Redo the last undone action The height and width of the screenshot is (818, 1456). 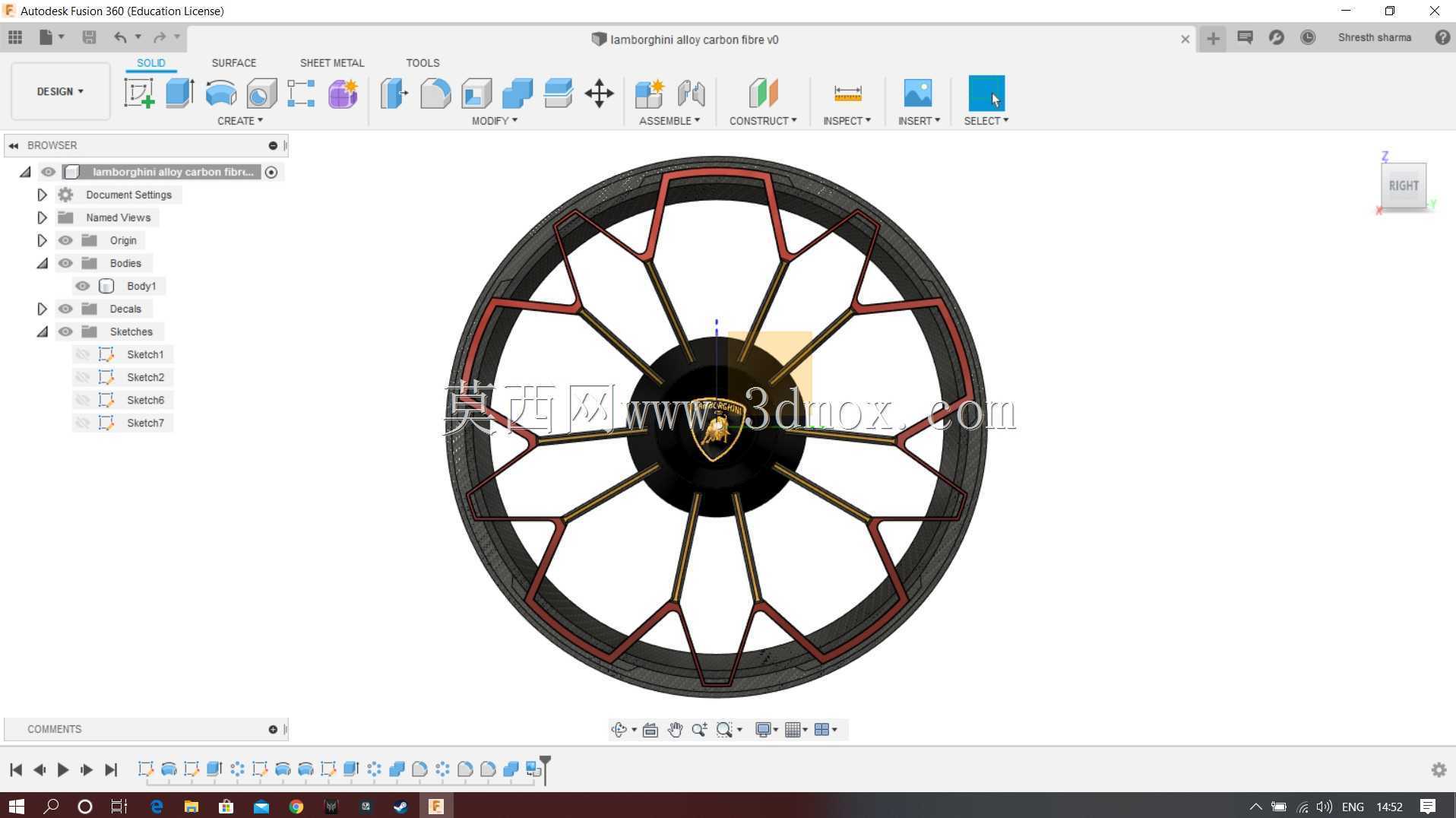tap(160, 37)
